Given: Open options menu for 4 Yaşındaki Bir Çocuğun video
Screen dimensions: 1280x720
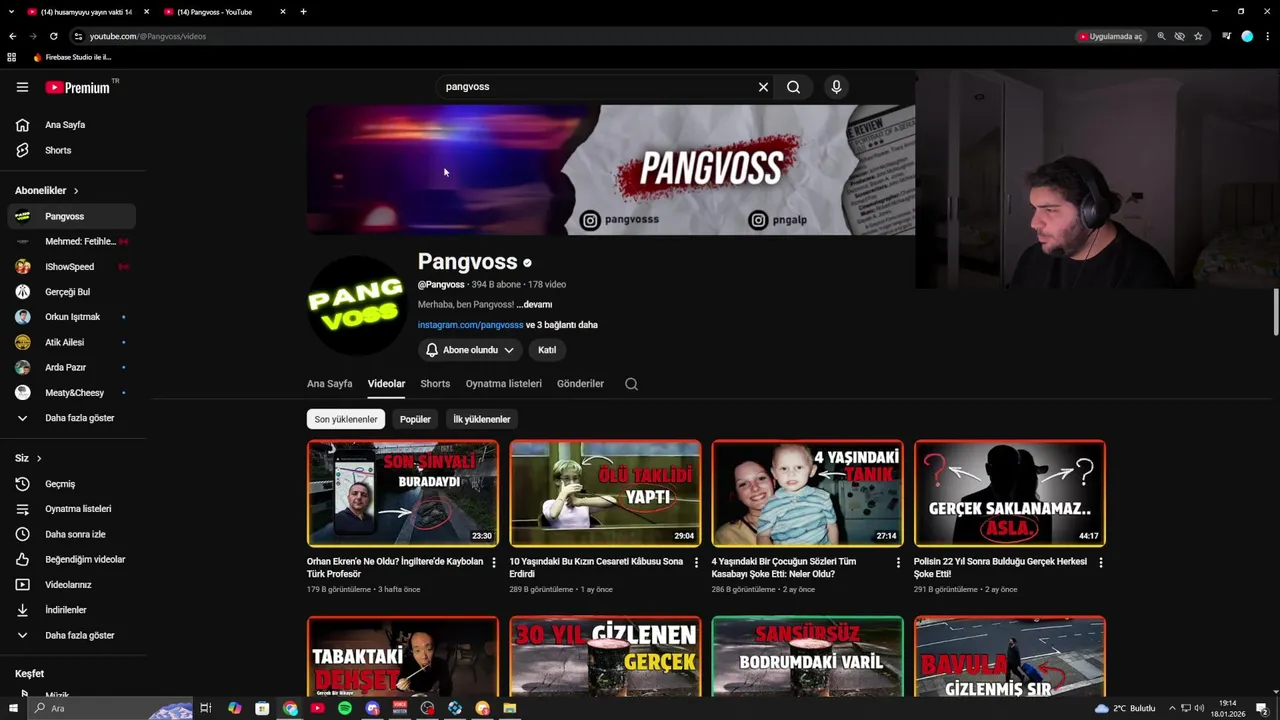Looking at the screenshot, I should point(898,563).
